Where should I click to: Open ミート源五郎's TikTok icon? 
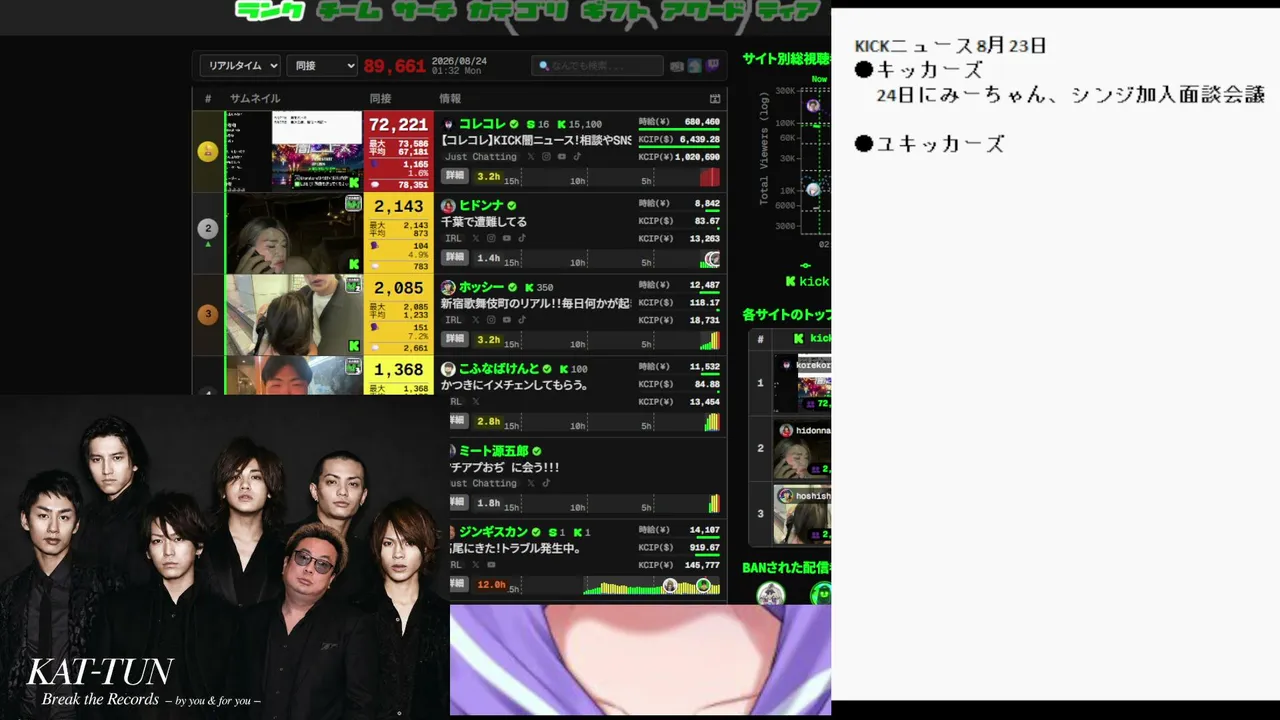pyautogui.click(x=546, y=484)
